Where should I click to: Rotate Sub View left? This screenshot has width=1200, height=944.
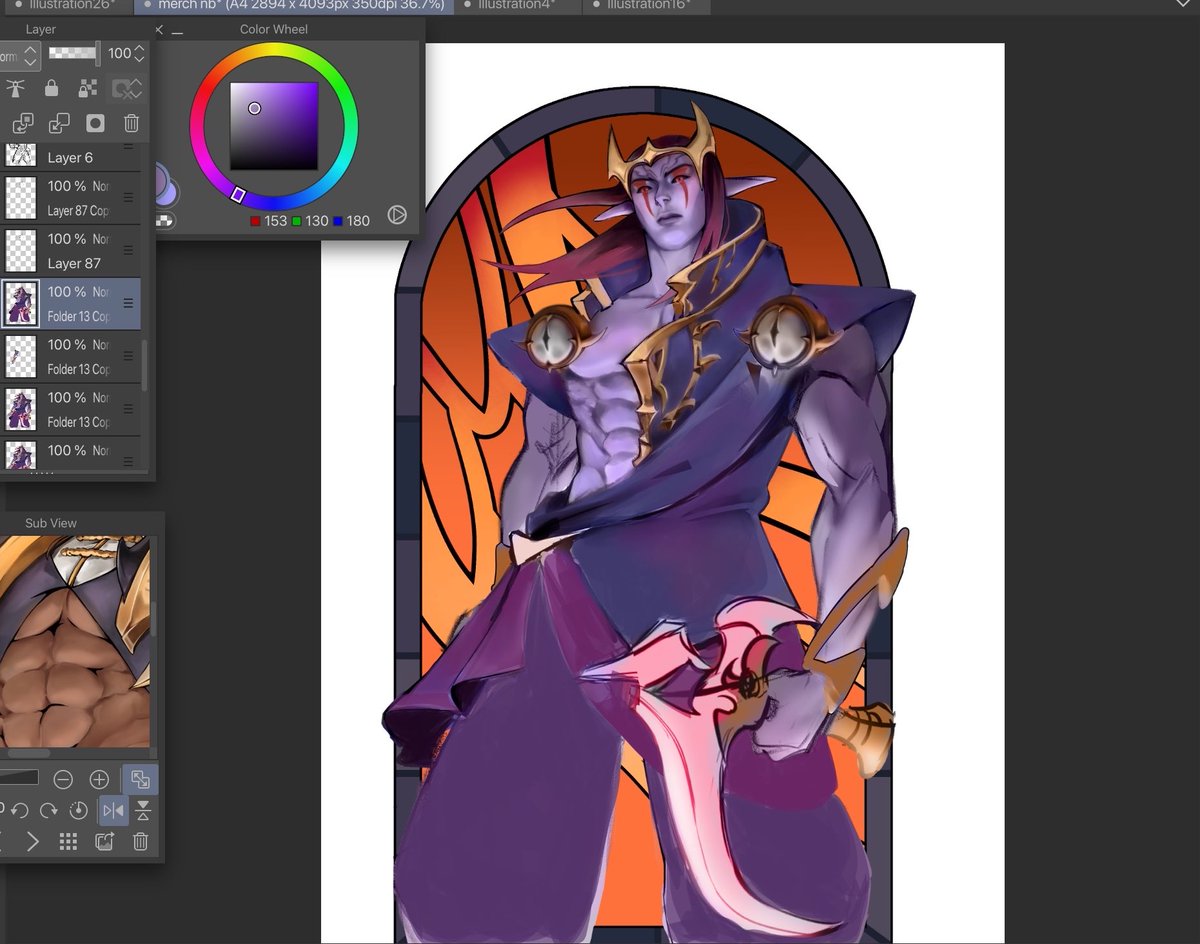20,811
